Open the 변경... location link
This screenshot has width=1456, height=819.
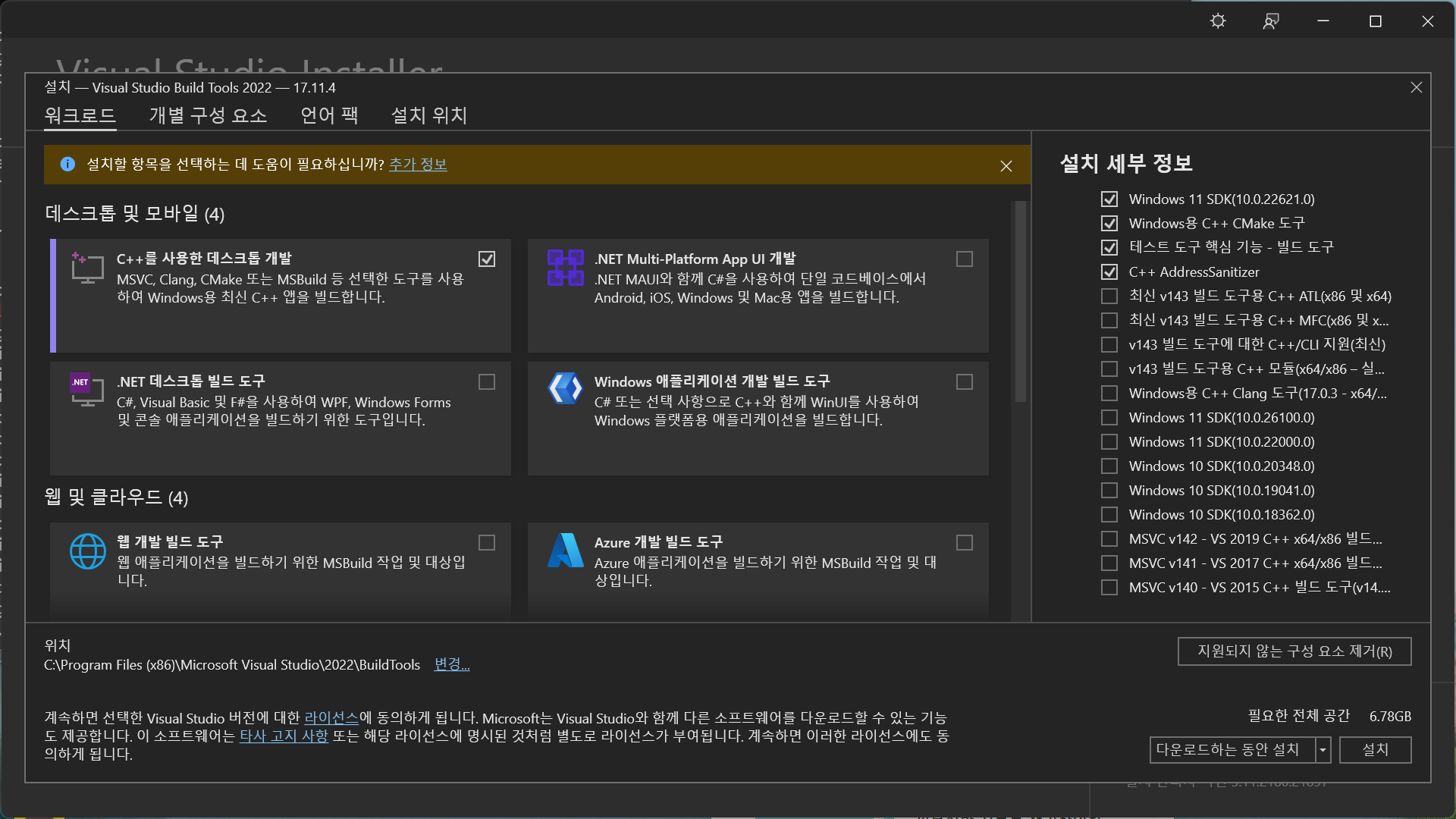452,664
